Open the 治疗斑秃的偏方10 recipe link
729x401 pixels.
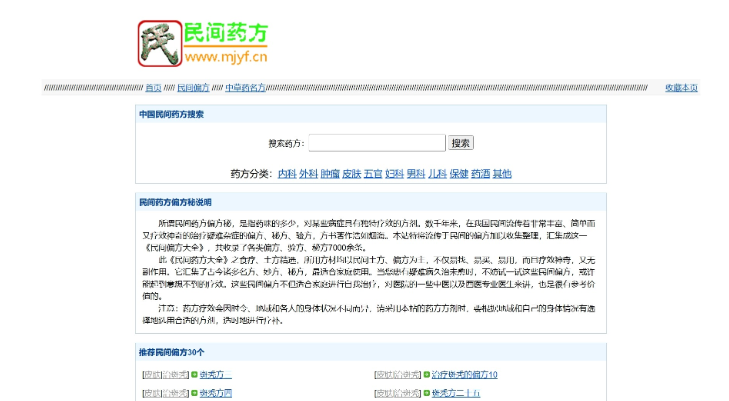464,375
